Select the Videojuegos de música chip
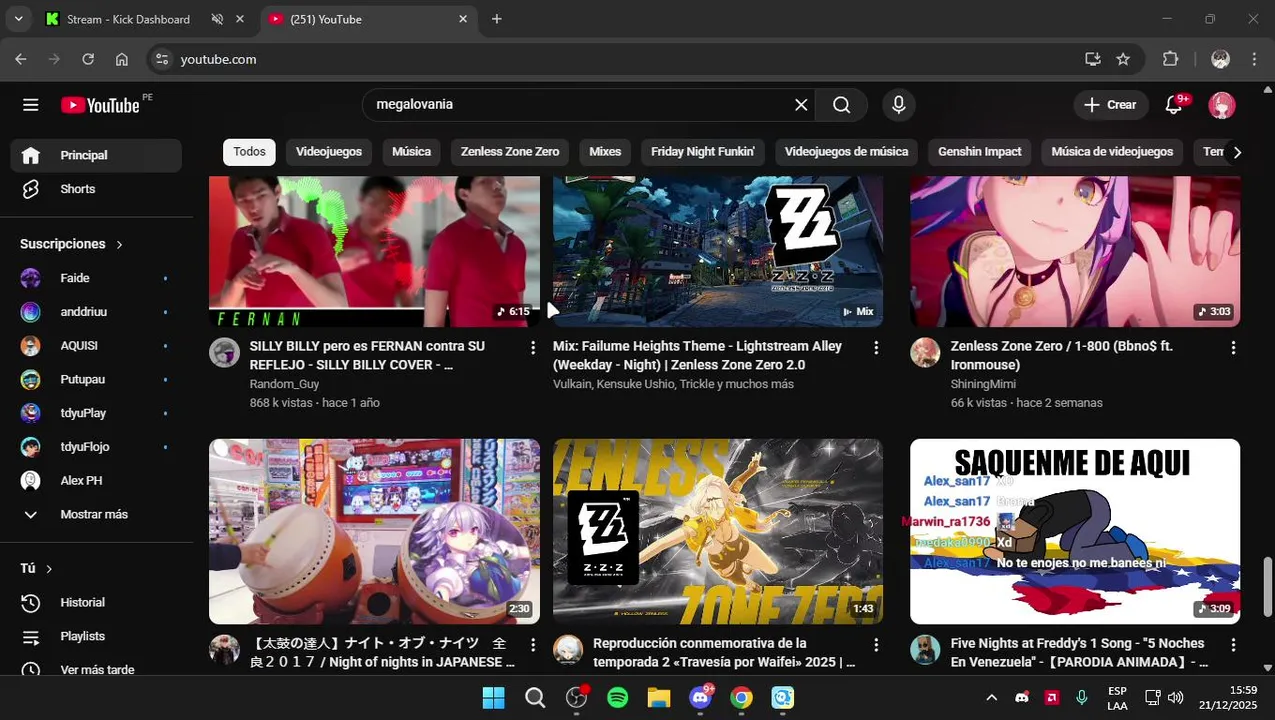Image resolution: width=1275 pixels, height=720 pixels. pos(846,152)
